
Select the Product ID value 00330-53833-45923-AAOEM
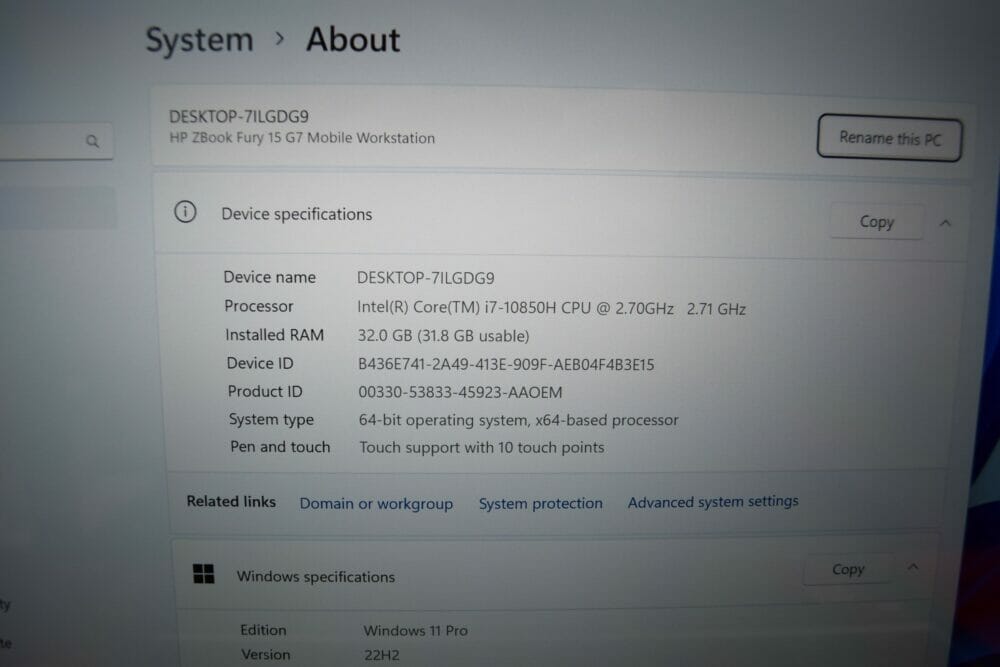pos(460,392)
